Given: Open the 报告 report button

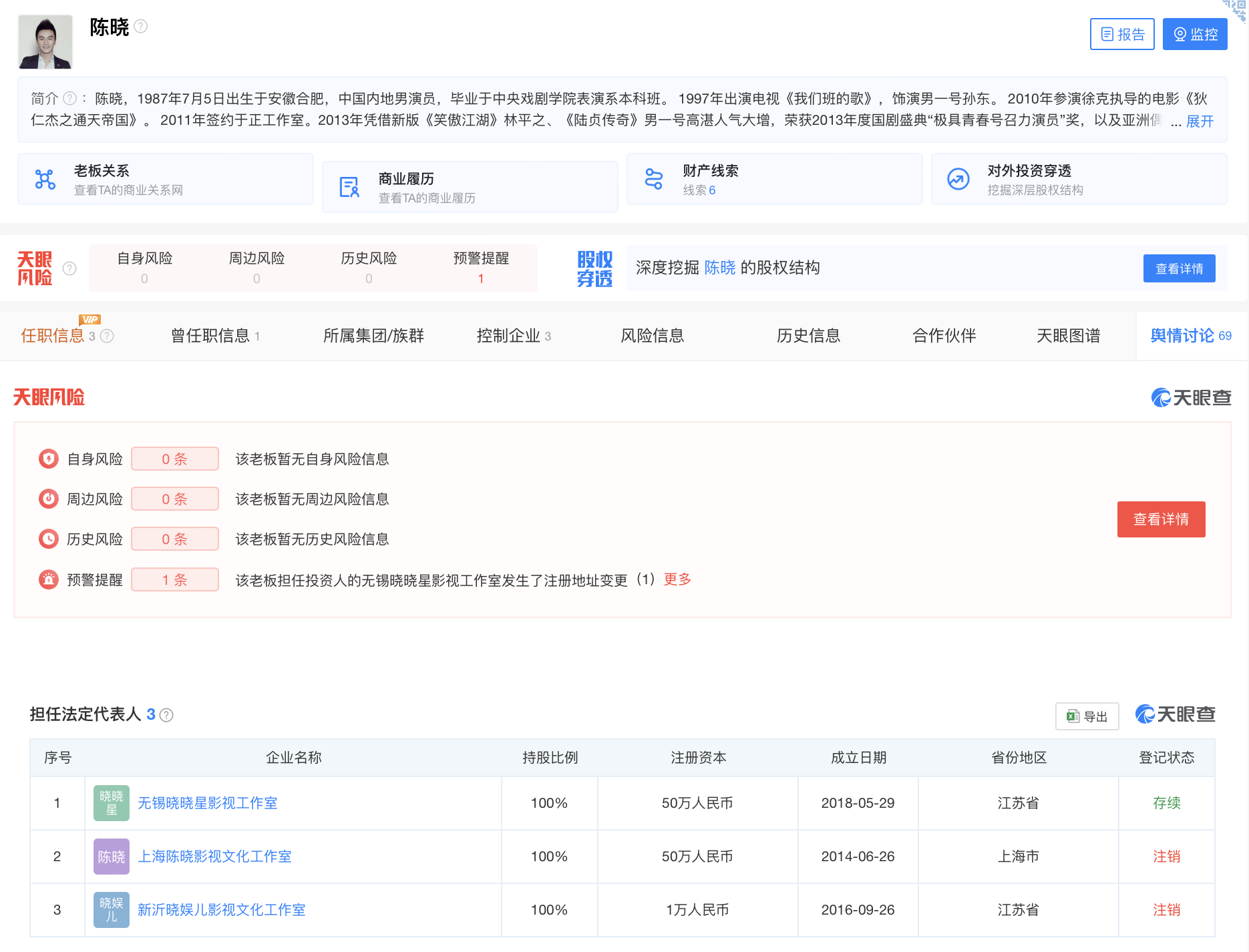Looking at the screenshot, I should click(1122, 34).
